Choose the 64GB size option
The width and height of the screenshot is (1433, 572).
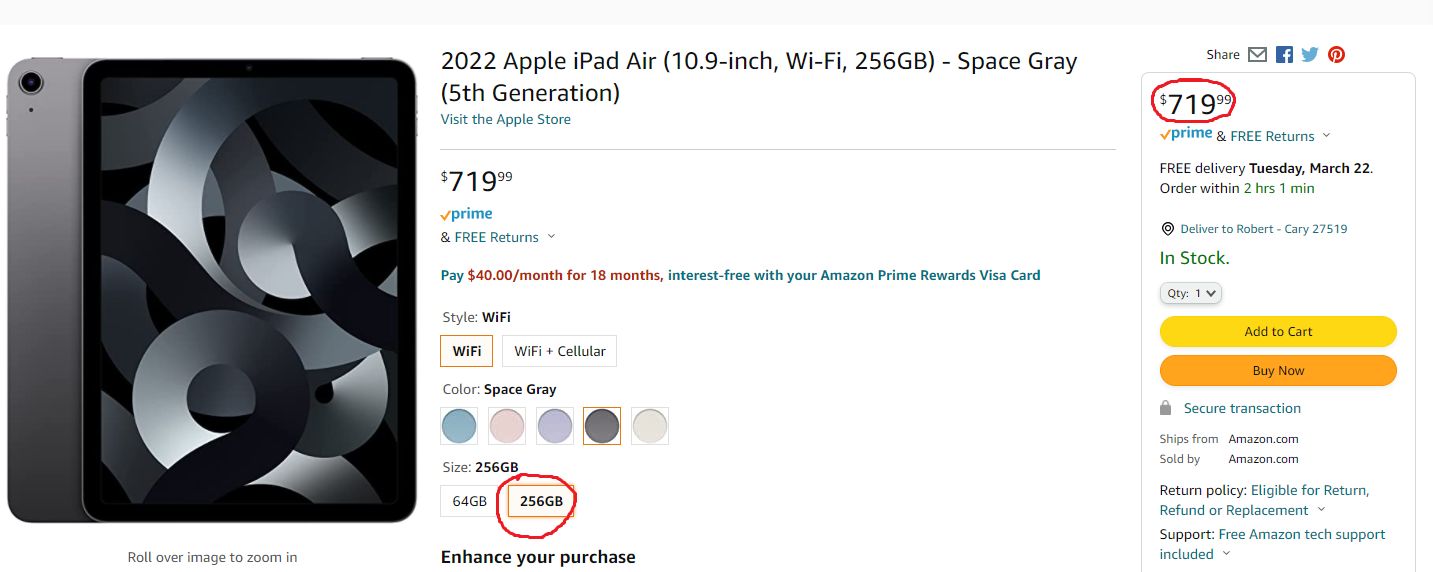point(469,501)
